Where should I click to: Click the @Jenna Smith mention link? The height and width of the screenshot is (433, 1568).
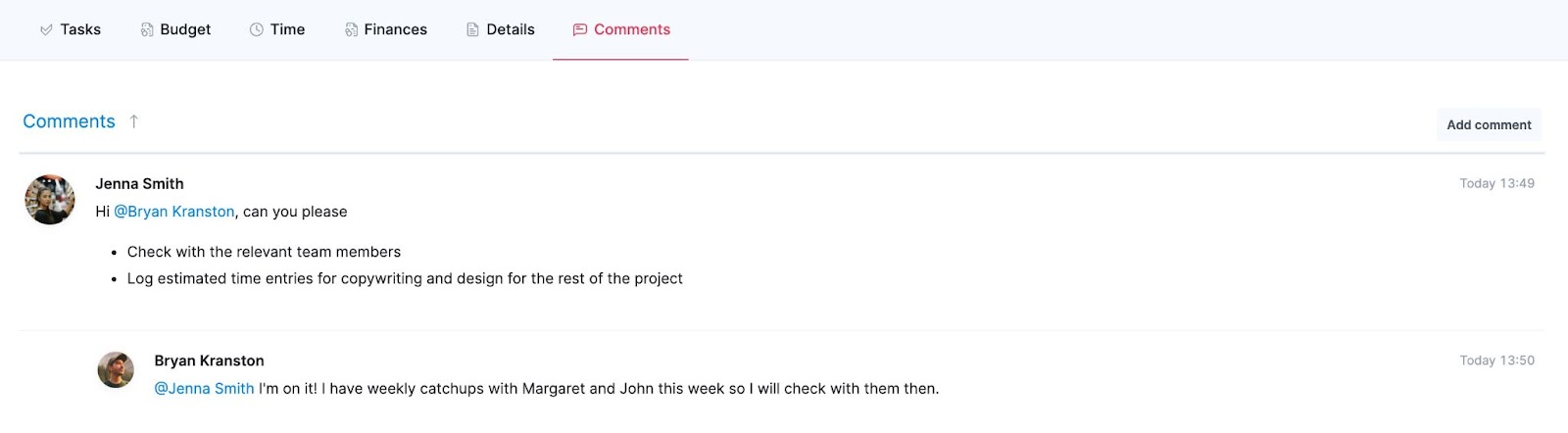point(204,389)
